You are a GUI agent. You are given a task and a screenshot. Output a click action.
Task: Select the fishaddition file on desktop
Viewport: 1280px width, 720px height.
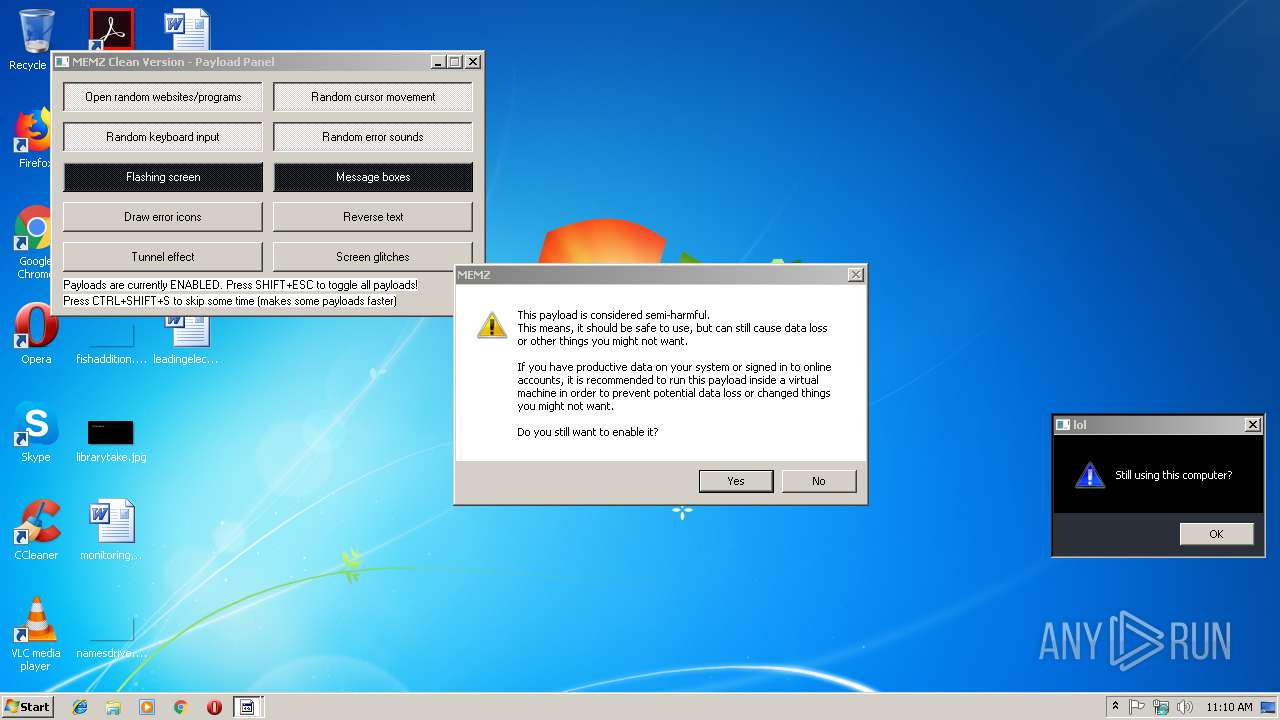pyautogui.click(x=111, y=343)
